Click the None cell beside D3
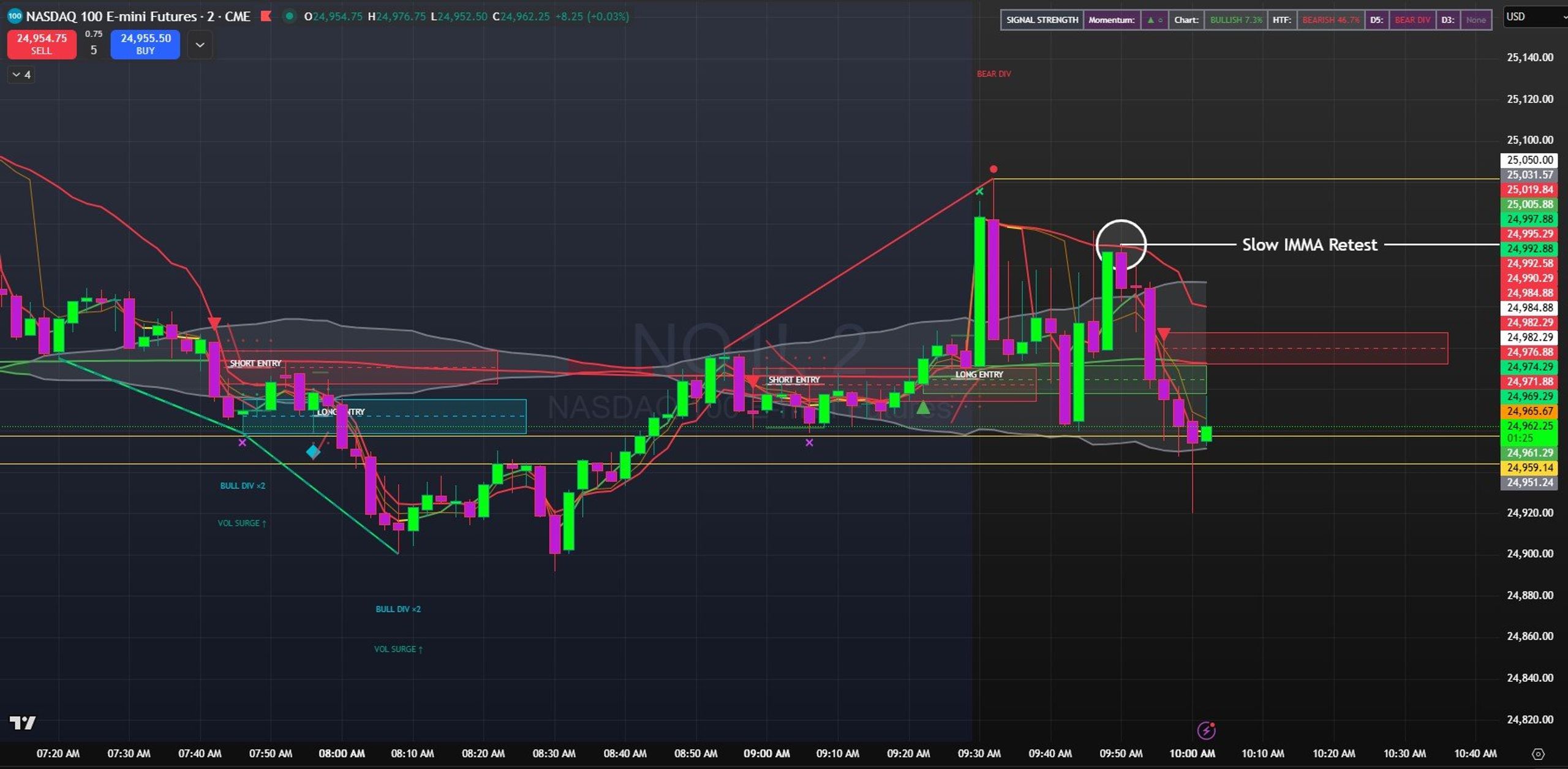The width and height of the screenshot is (1568, 769). [x=1476, y=20]
